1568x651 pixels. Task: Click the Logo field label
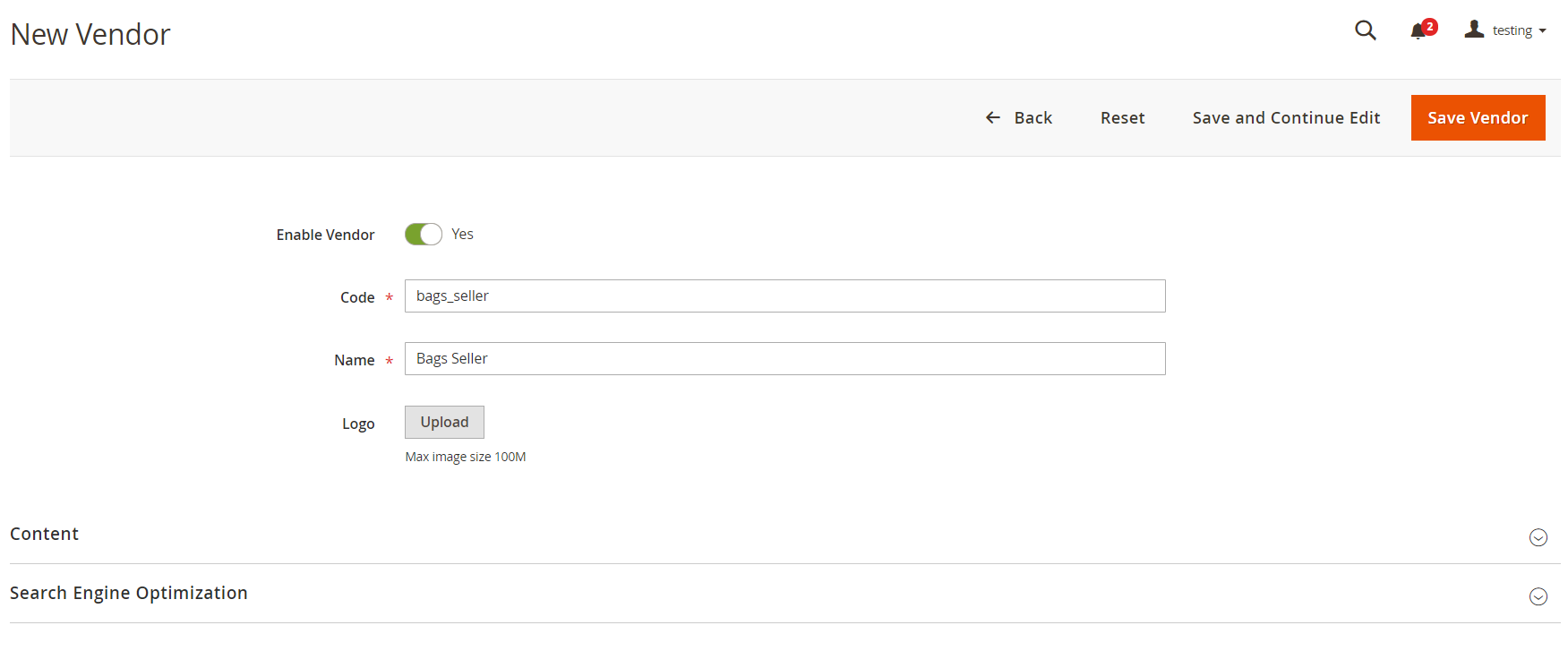[x=358, y=424]
